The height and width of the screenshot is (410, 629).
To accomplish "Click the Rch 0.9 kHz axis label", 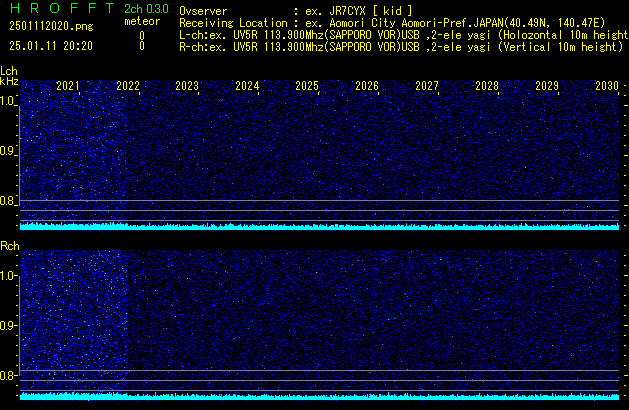I will point(7,326).
